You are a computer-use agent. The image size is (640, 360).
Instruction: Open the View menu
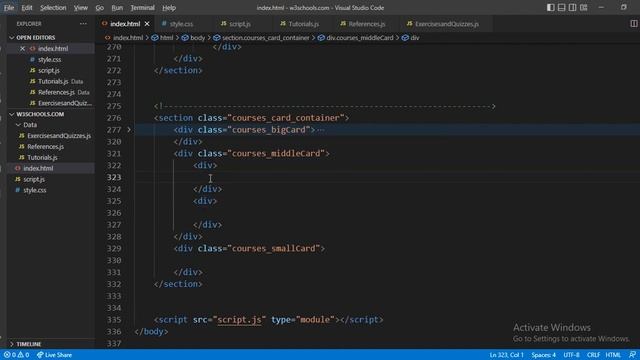(x=81, y=7)
